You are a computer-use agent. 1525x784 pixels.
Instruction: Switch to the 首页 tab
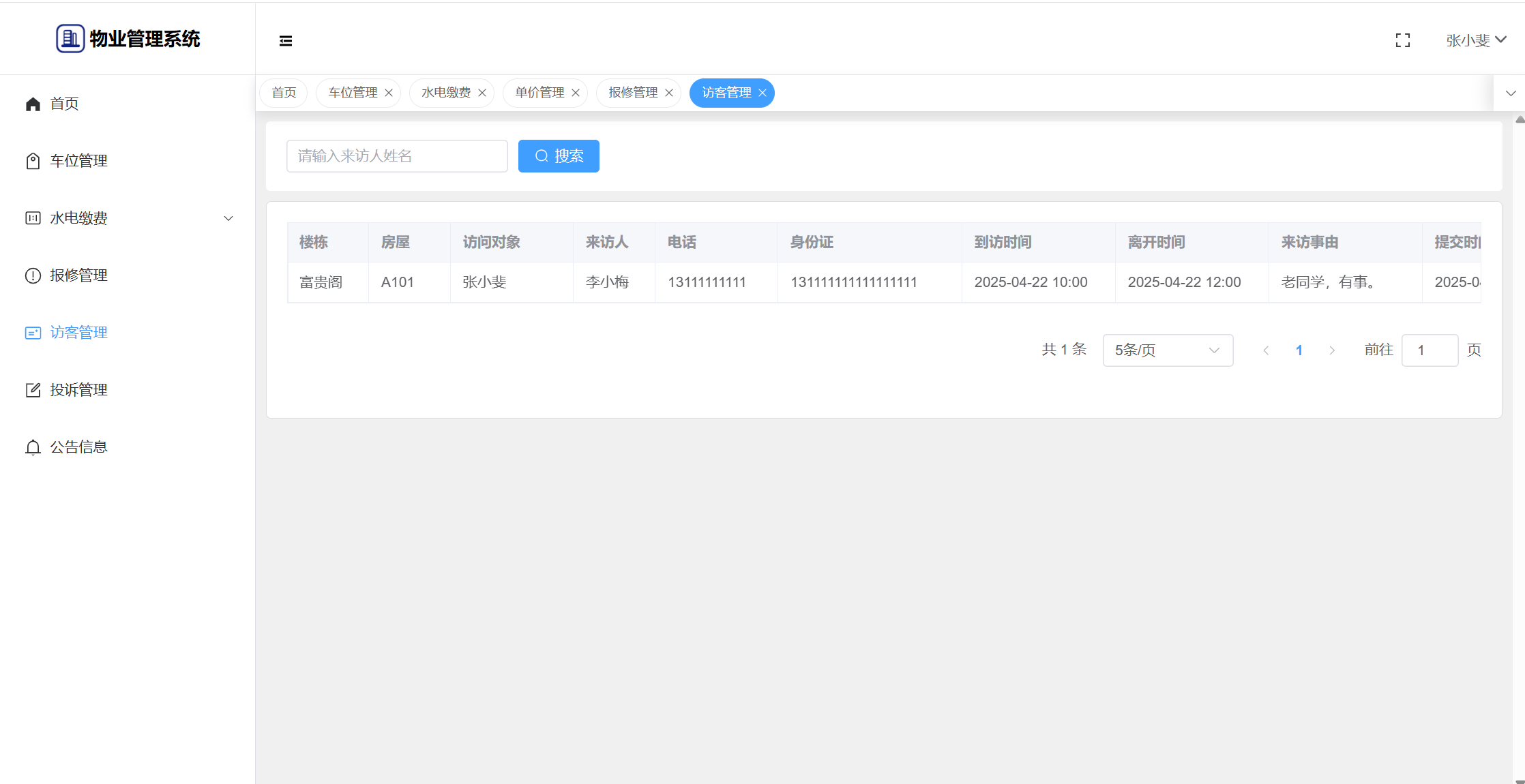click(x=284, y=93)
